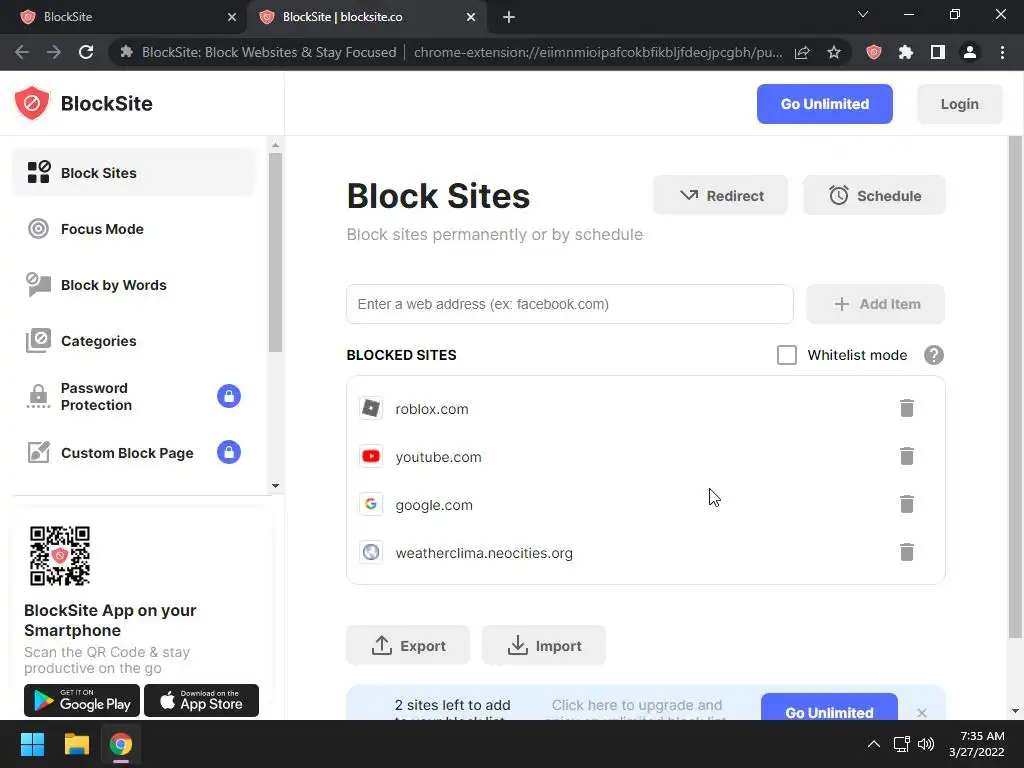
Task: Click the Password Protection lock badge
Action: click(229, 396)
